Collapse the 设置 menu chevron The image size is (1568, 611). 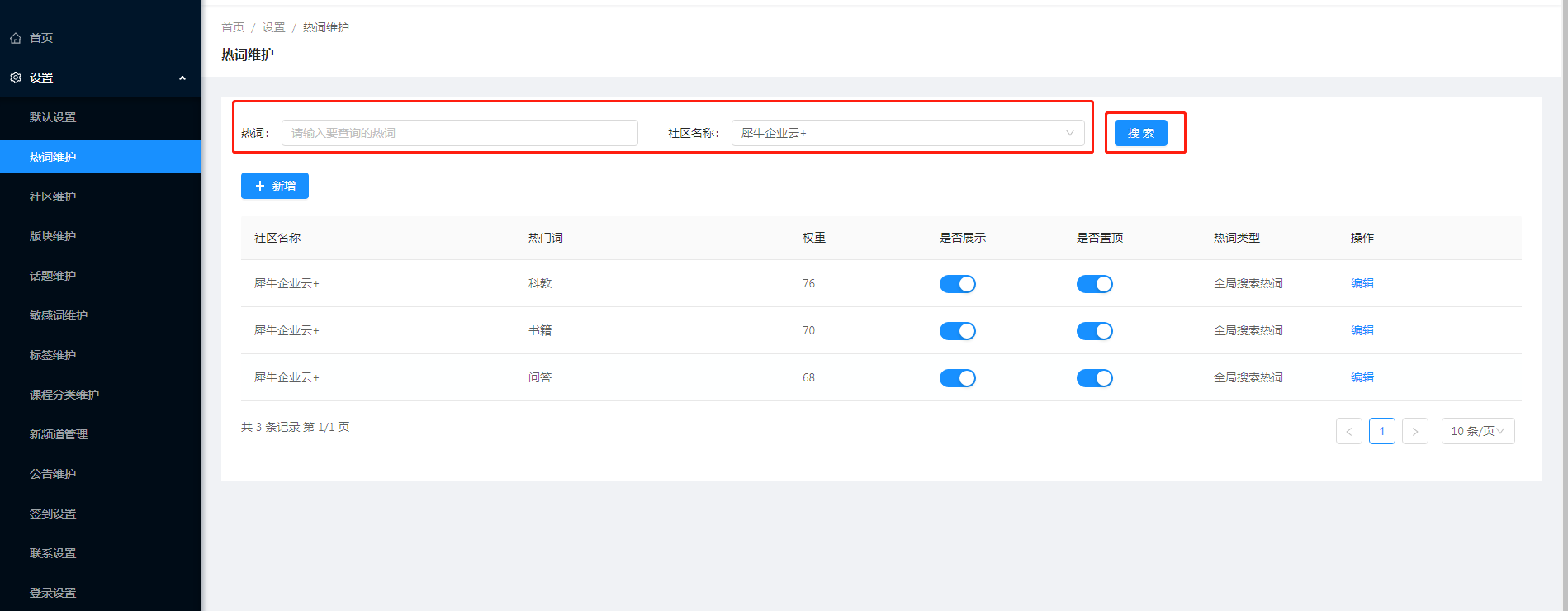click(x=182, y=78)
